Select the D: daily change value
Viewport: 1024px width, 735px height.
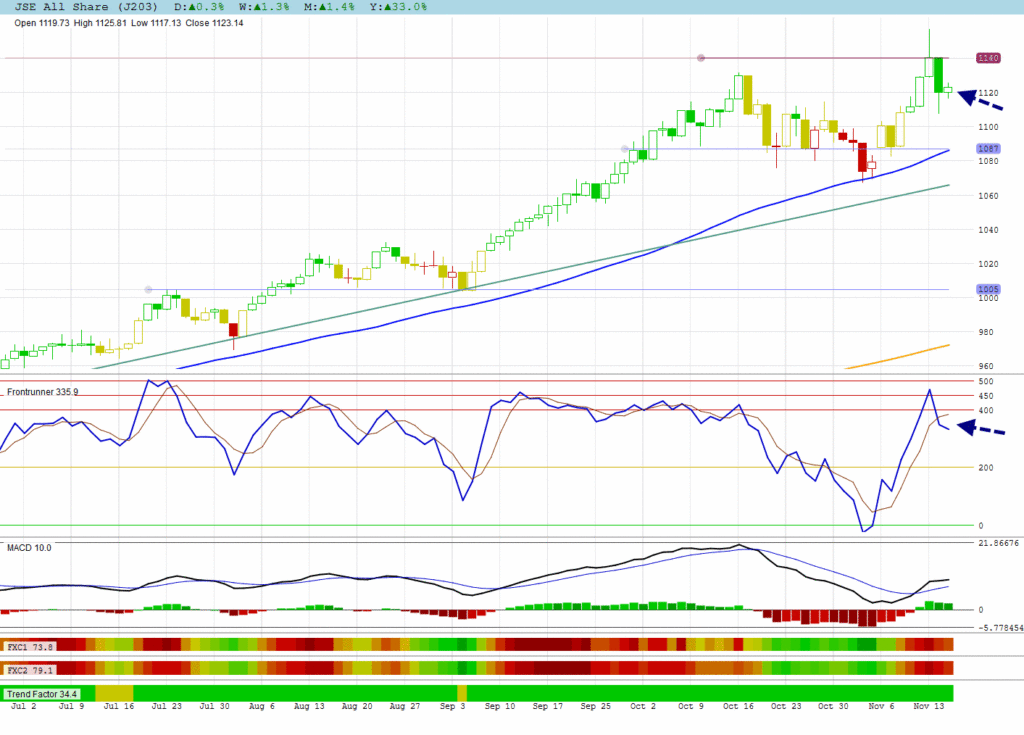point(192,7)
